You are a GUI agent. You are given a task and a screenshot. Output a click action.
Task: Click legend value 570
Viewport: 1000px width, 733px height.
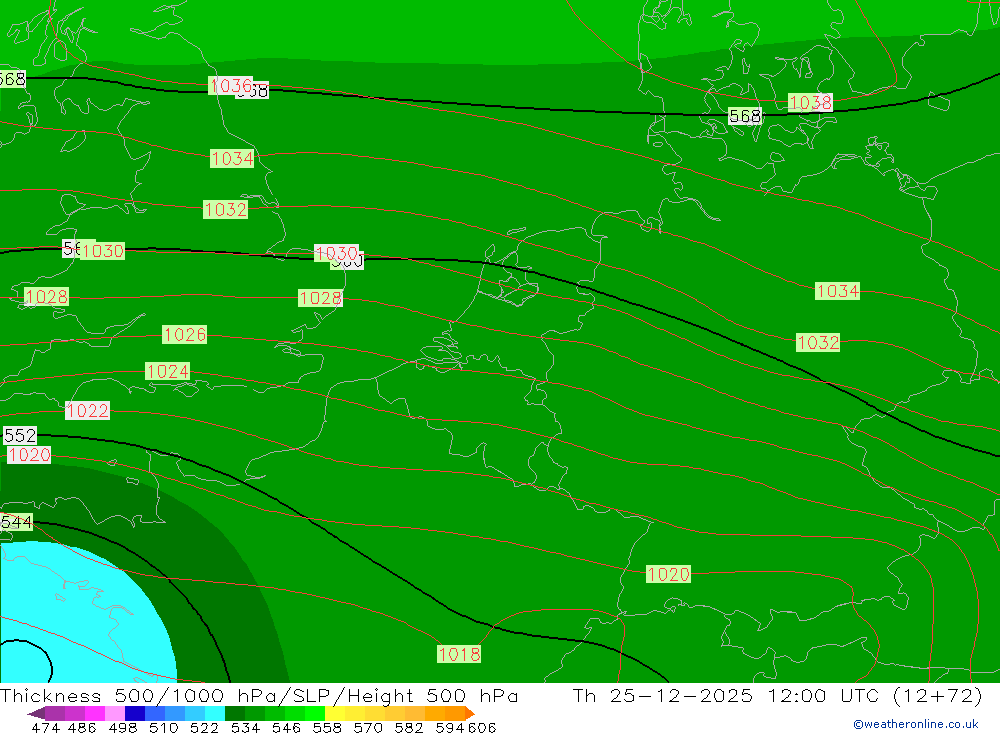pos(367,727)
